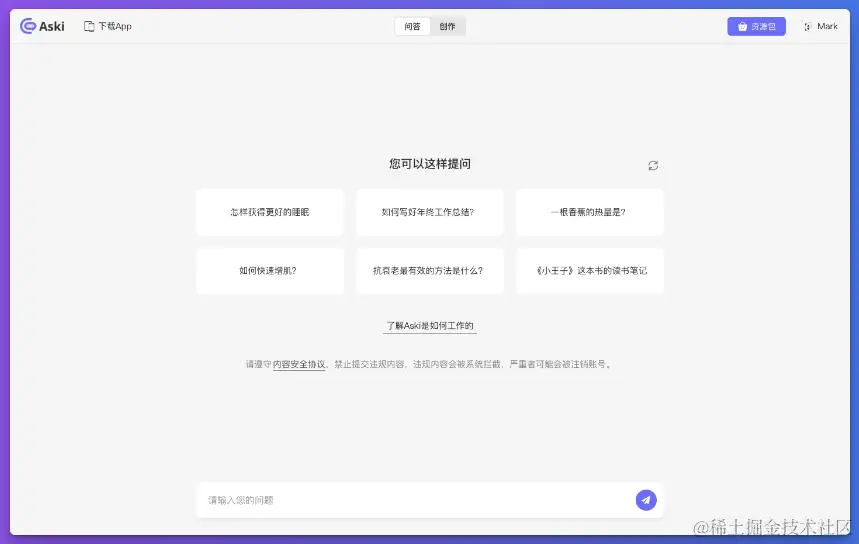The width and height of the screenshot is (859, 544).
Task: Click the 下载App device icon
Action: (89, 26)
